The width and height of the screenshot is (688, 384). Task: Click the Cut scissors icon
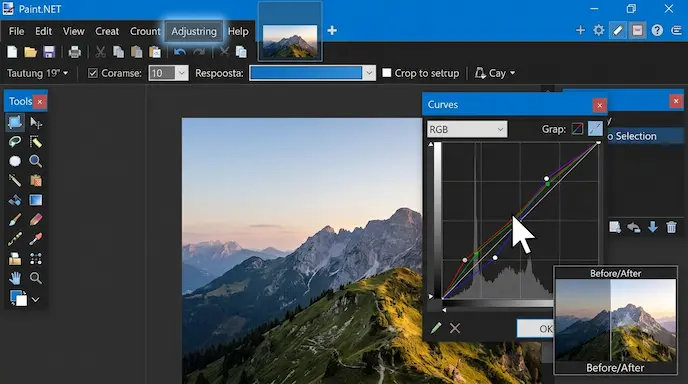click(x=100, y=52)
